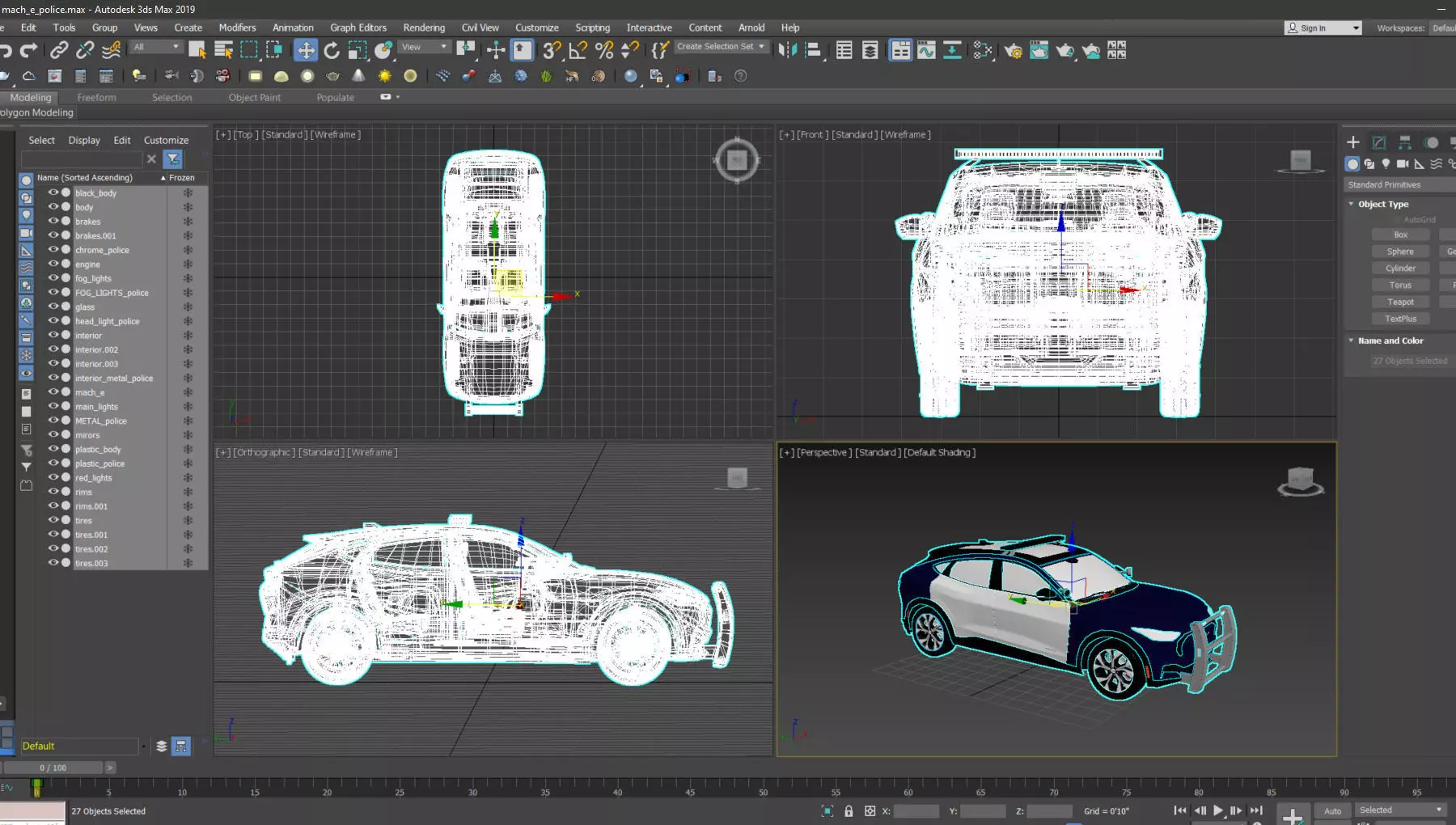Click the Bind to Space Warp icon

[x=112, y=51]
